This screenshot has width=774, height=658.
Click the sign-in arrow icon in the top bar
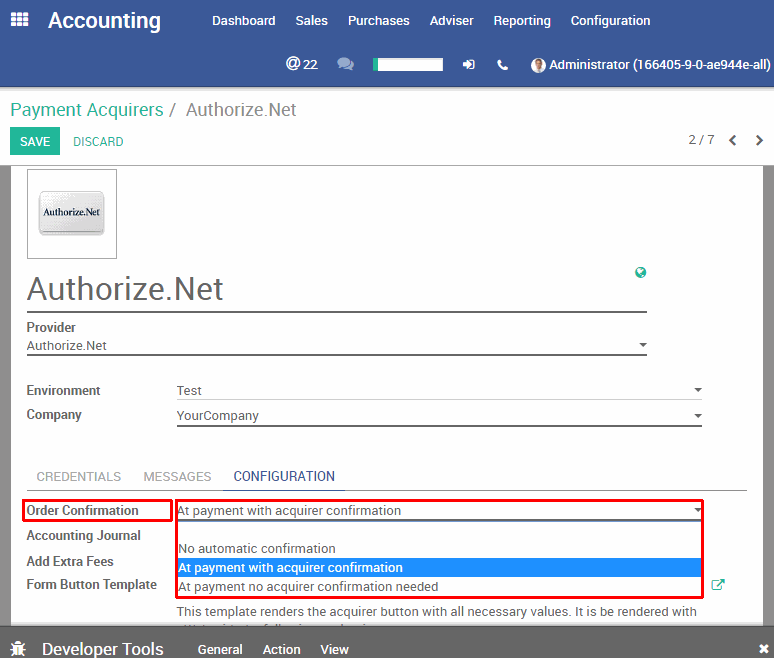468,65
